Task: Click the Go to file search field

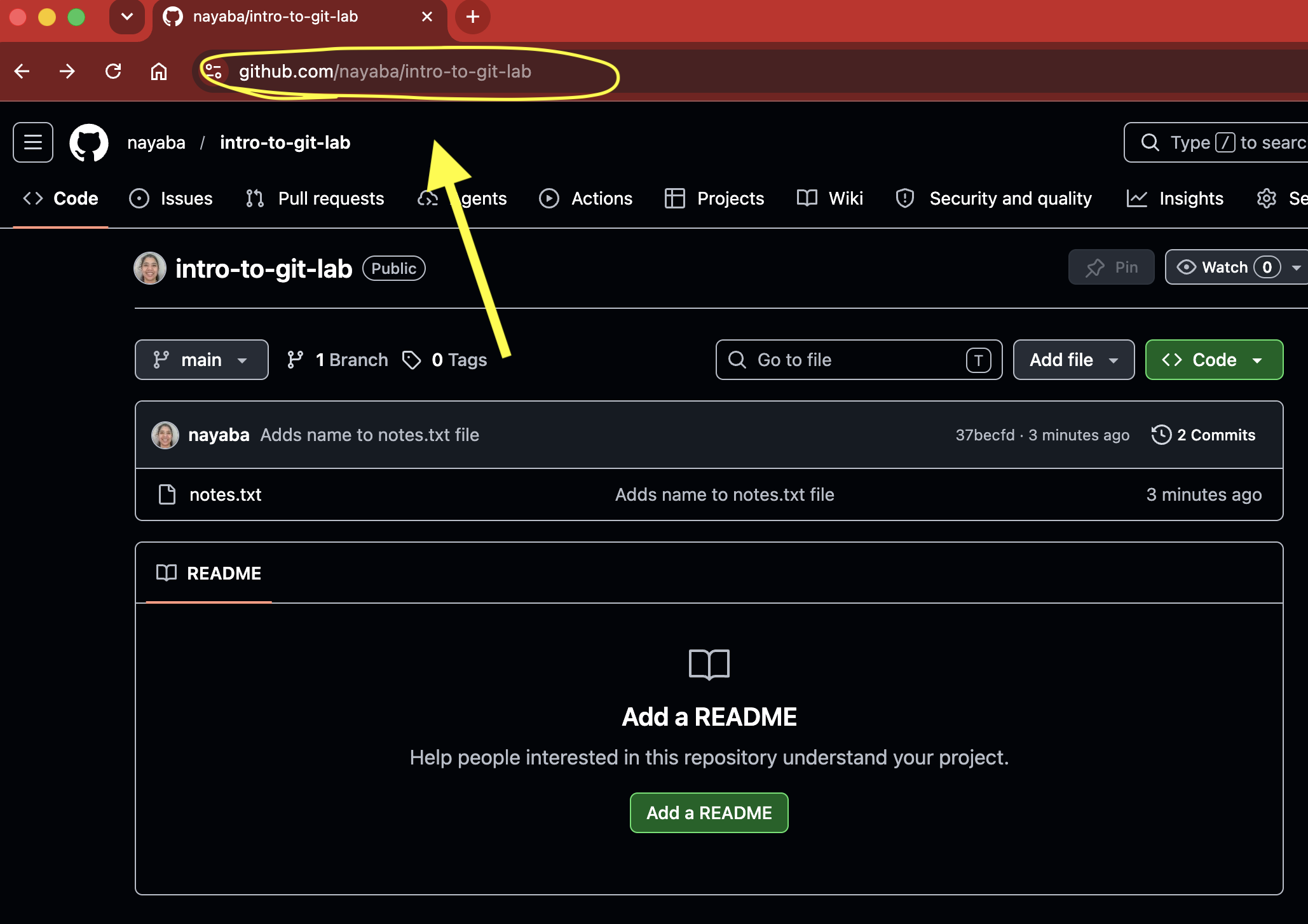Action: pyautogui.click(x=859, y=360)
